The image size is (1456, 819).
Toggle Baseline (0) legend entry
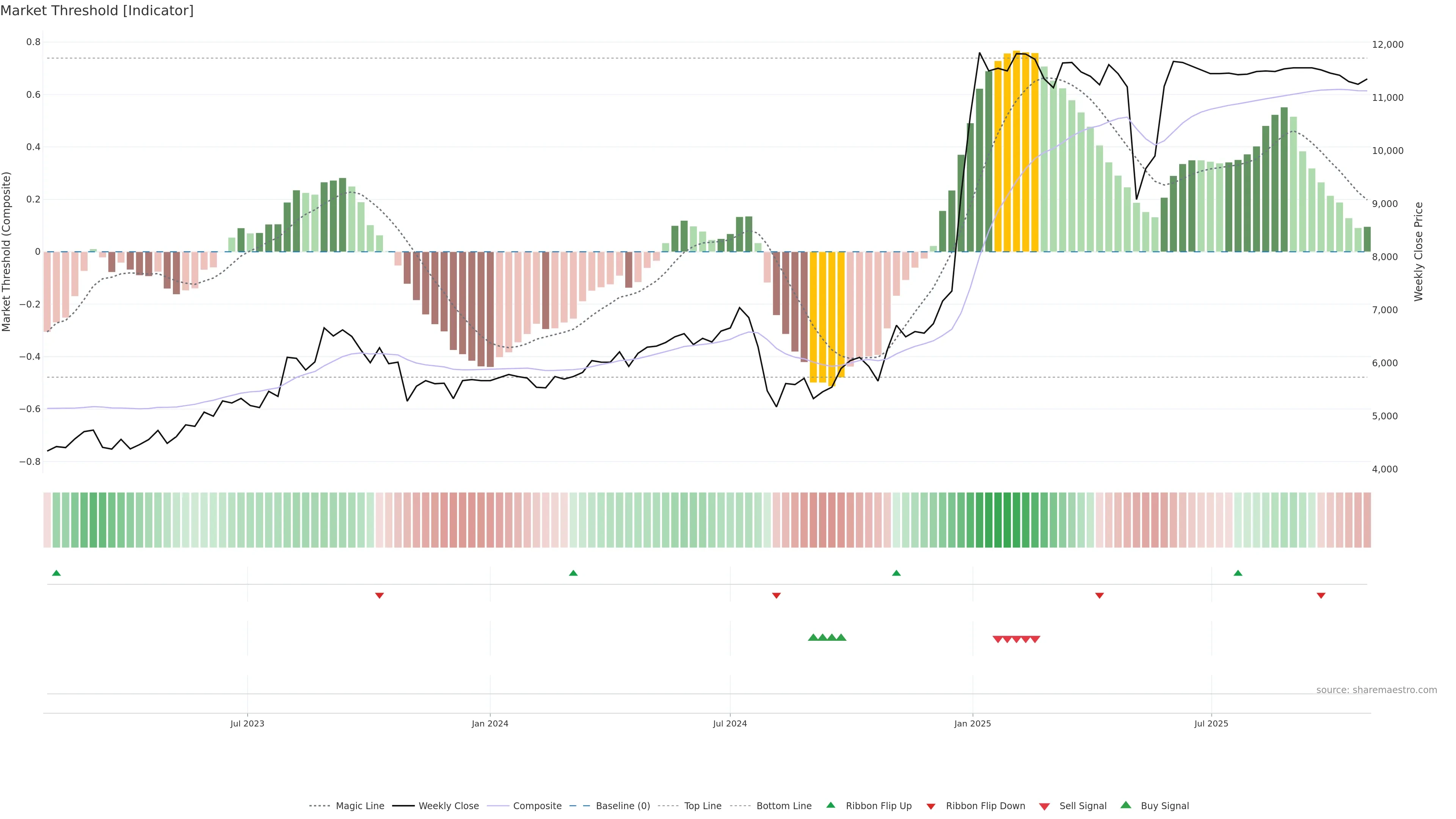click(x=623, y=806)
